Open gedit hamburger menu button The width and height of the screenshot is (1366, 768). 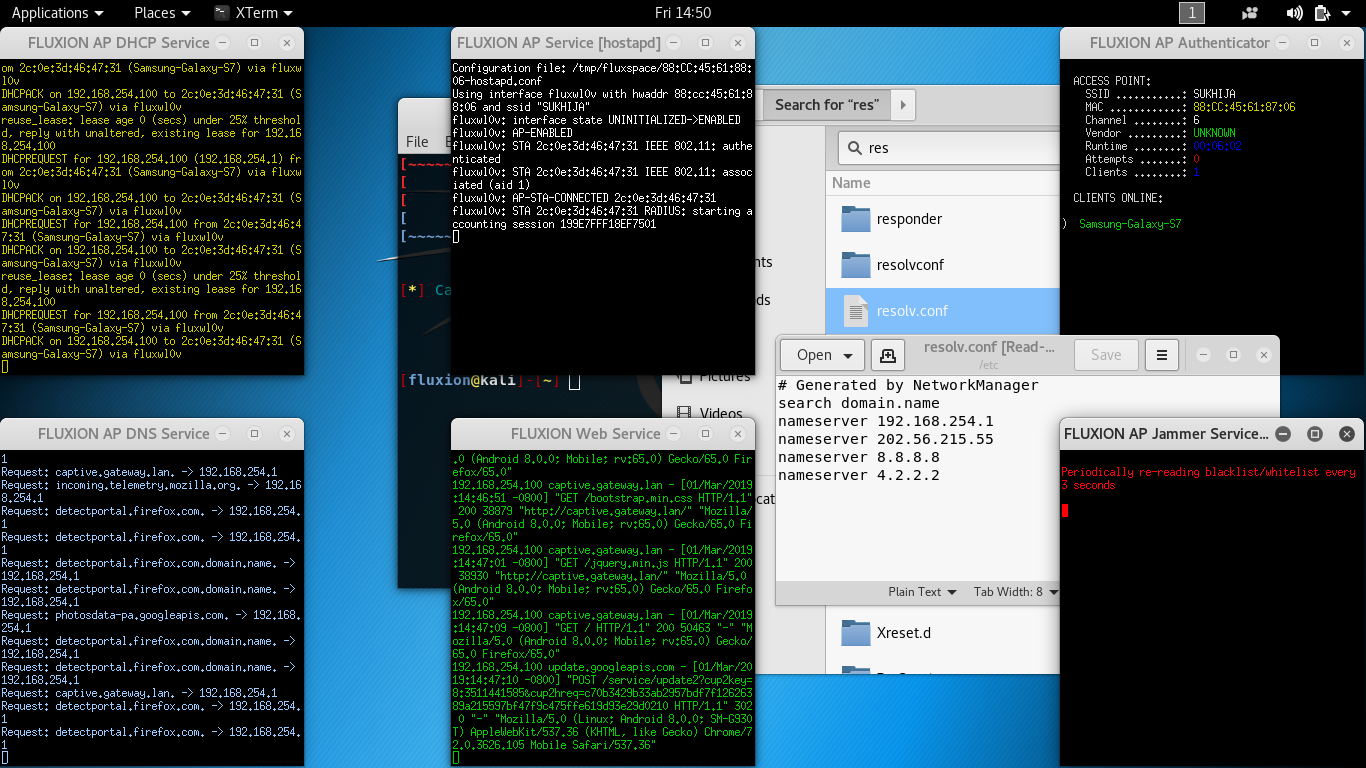click(1161, 355)
